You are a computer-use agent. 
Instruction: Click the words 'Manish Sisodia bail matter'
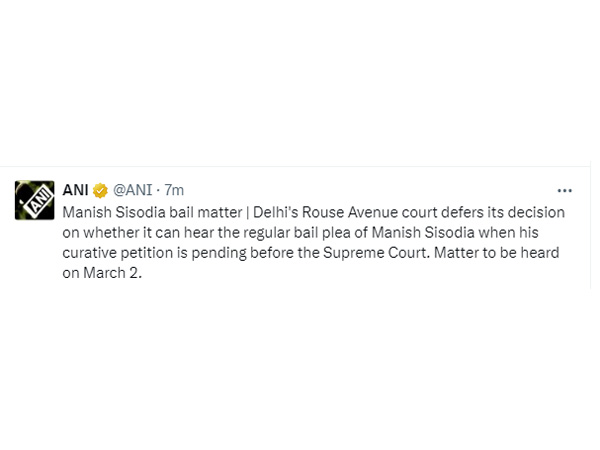point(152,212)
